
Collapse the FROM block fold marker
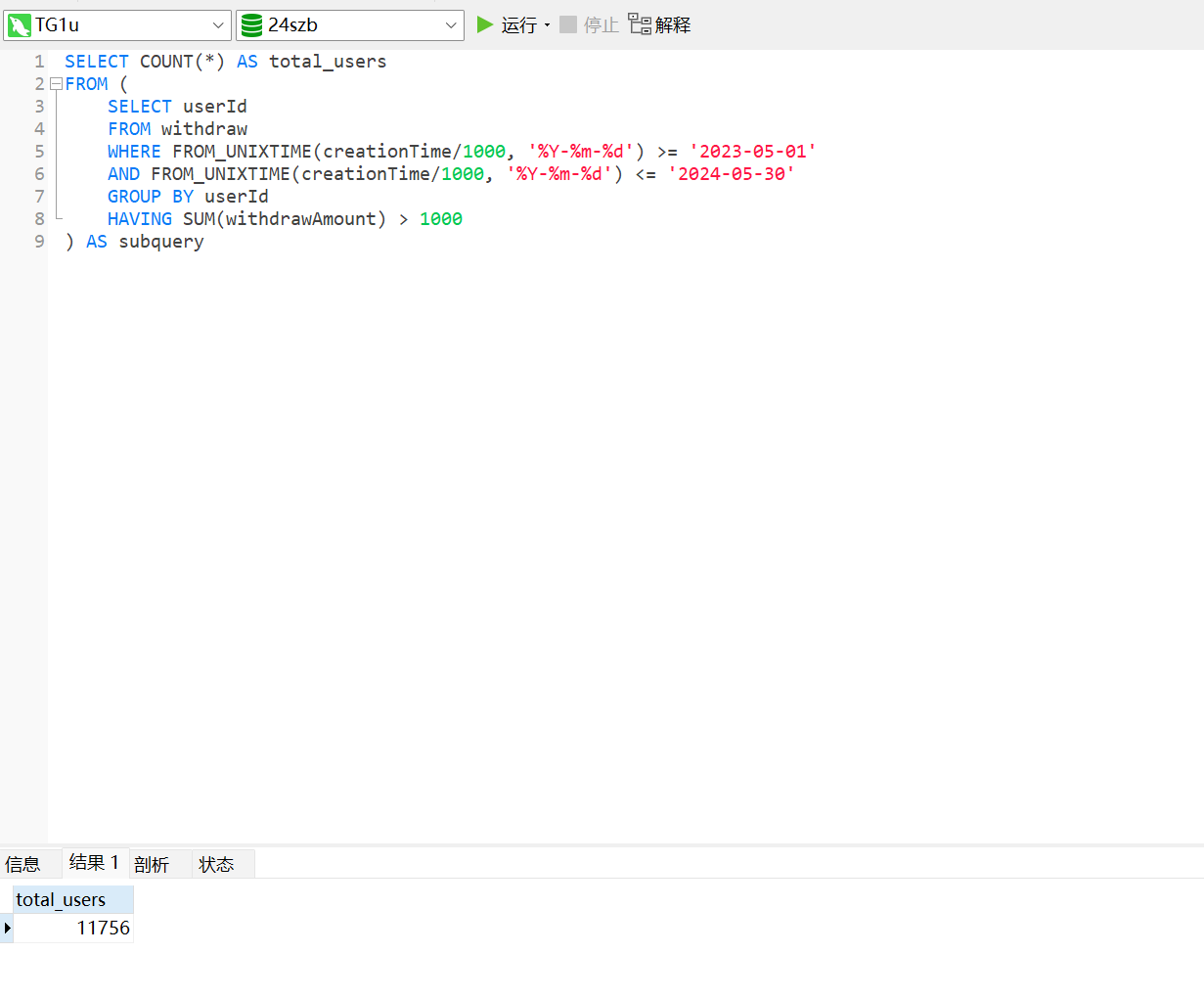(x=56, y=84)
